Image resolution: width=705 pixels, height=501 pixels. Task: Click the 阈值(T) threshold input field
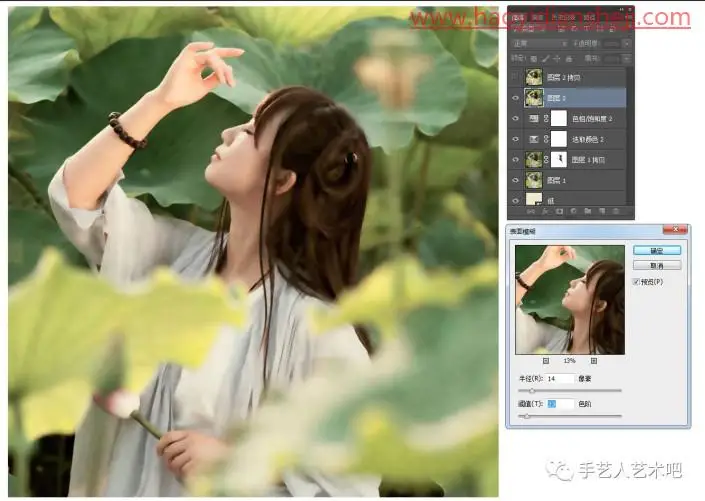click(x=560, y=404)
